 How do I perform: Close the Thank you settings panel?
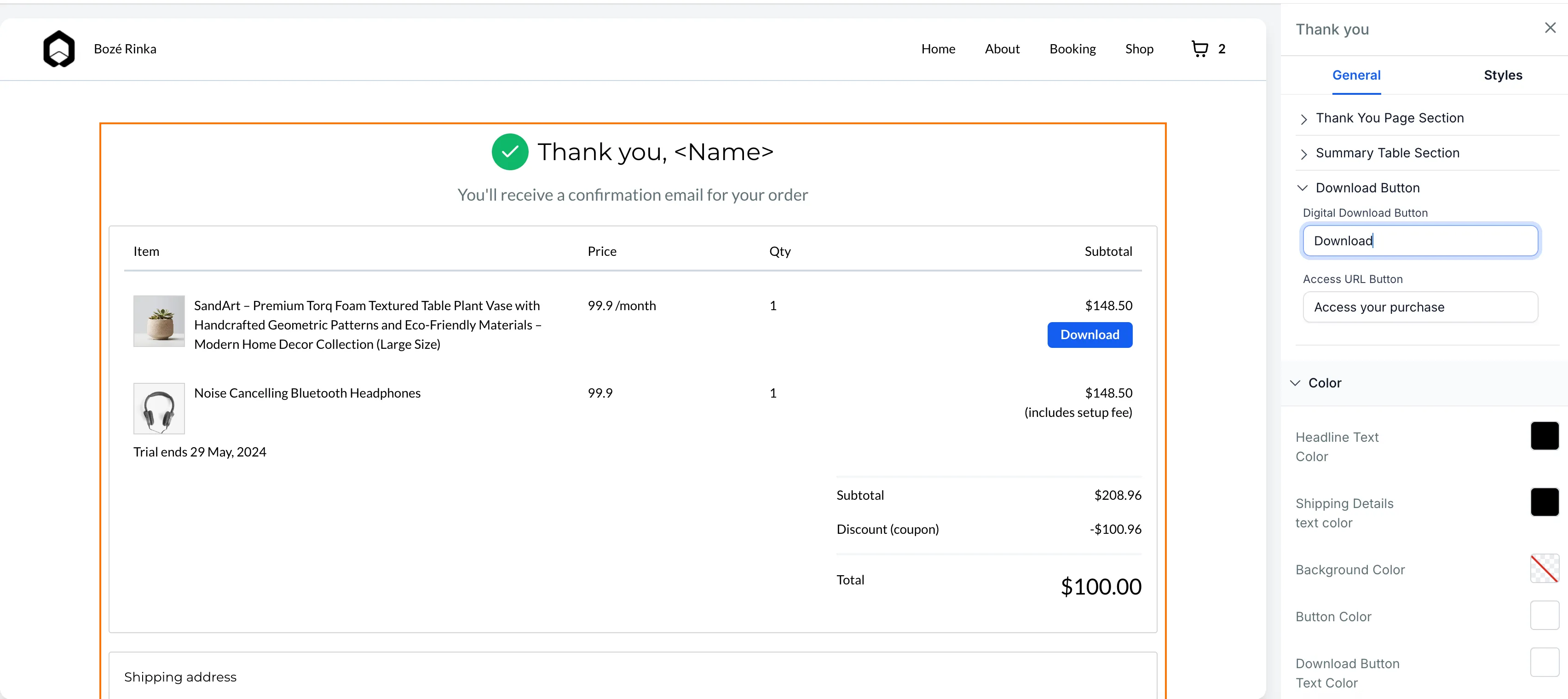1550,28
